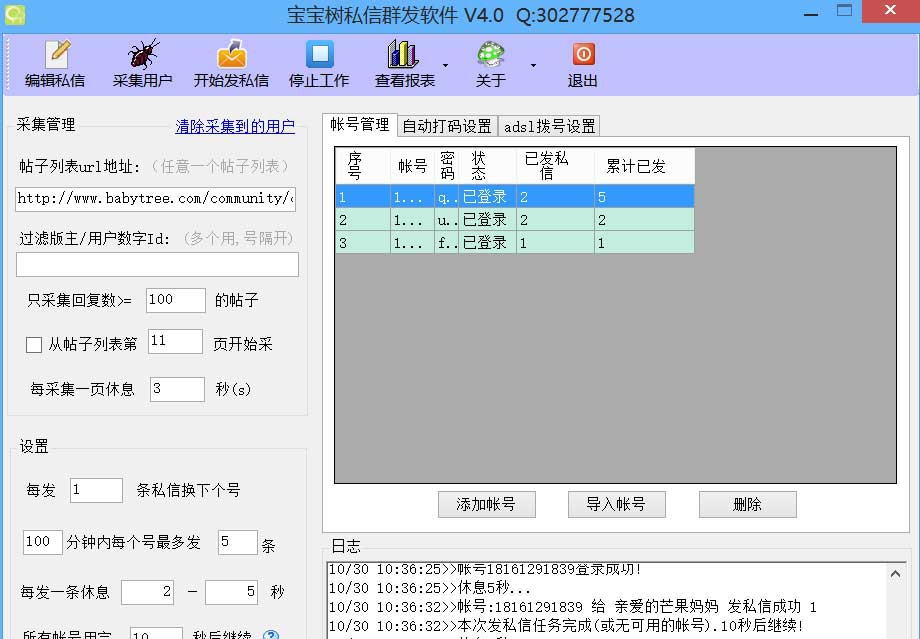Viewport: 920px width, 639px height.
Task: Delete an account via 删除 button
Action: tap(747, 505)
